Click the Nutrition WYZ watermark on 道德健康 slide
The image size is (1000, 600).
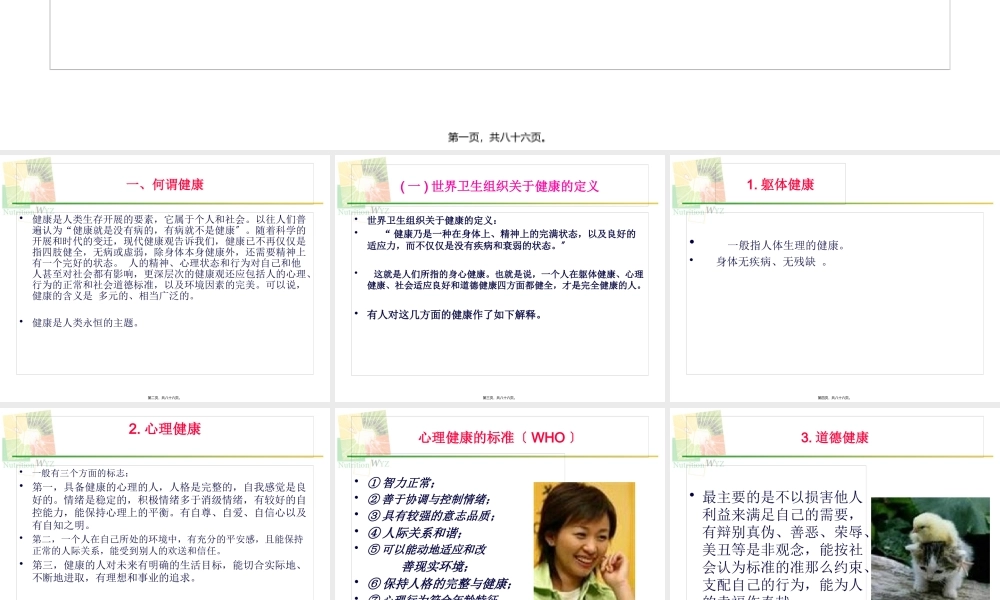702,464
